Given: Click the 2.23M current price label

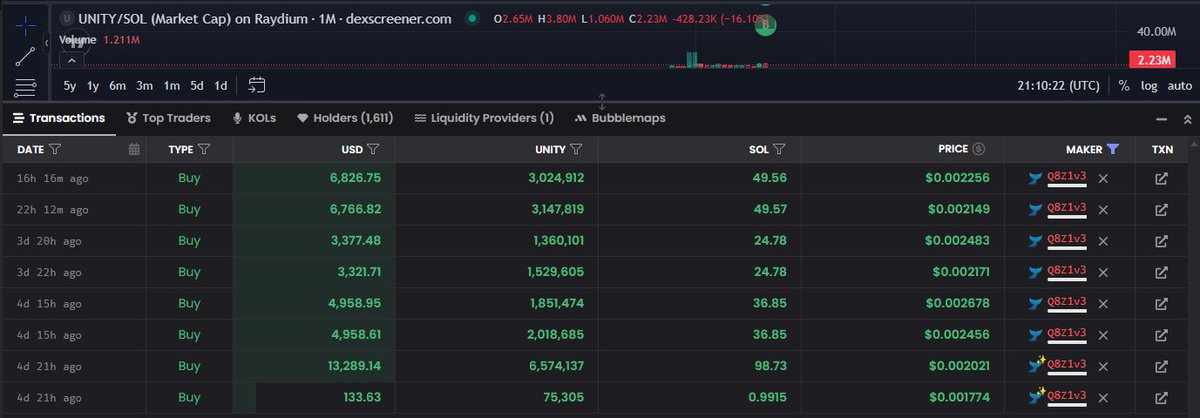Looking at the screenshot, I should [1153, 60].
